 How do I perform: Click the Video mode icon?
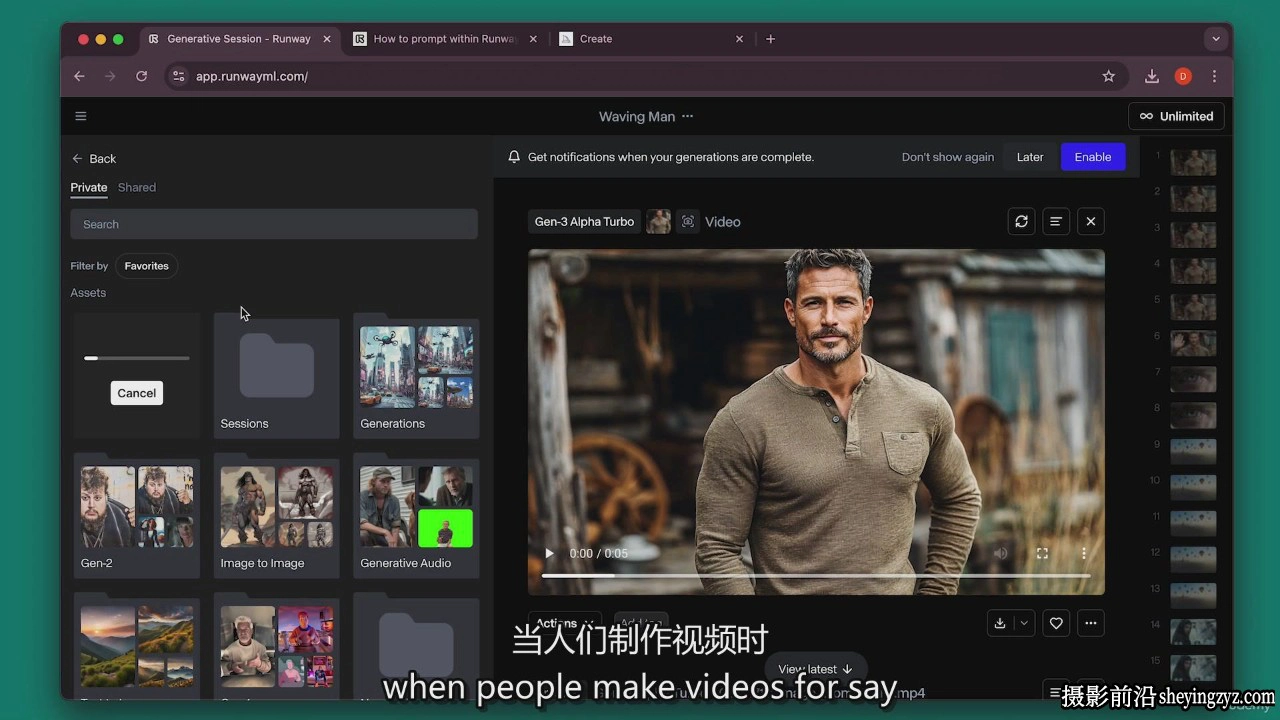(x=688, y=222)
